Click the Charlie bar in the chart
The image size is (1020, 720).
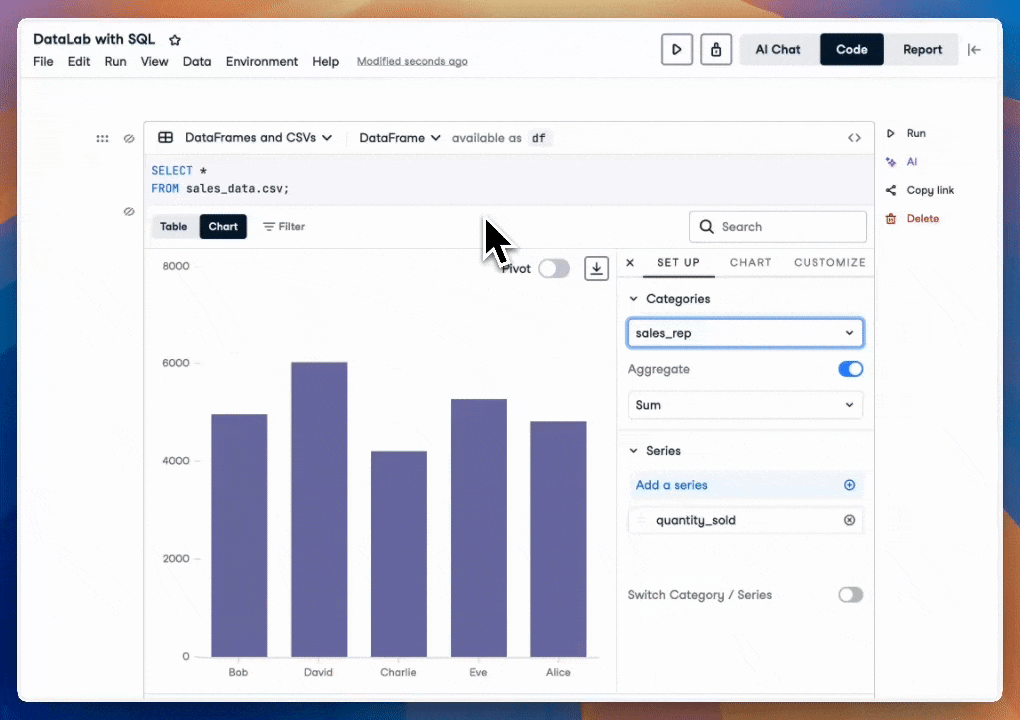coord(399,554)
